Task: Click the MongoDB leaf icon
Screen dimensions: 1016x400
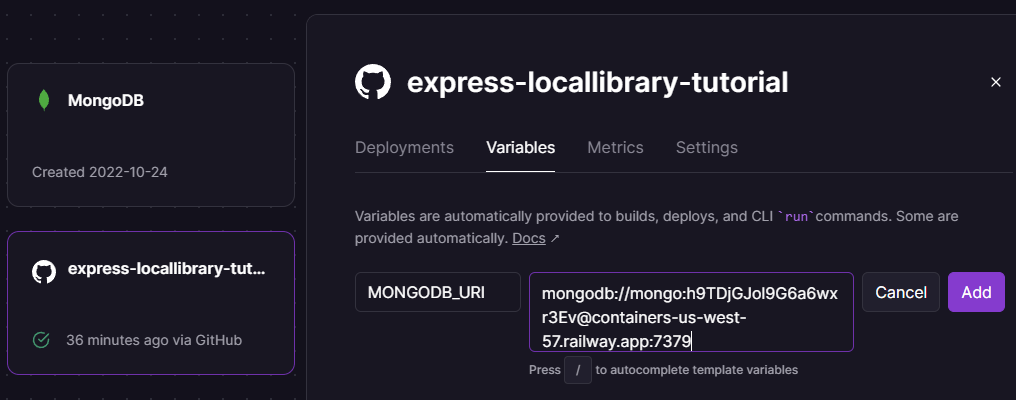Action: [44, 100]
